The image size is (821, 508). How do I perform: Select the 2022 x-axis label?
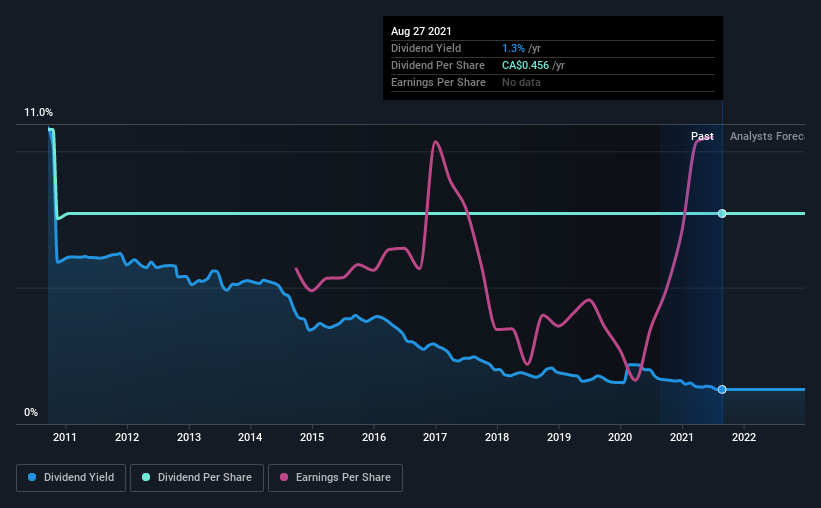(x=744, y=437)
